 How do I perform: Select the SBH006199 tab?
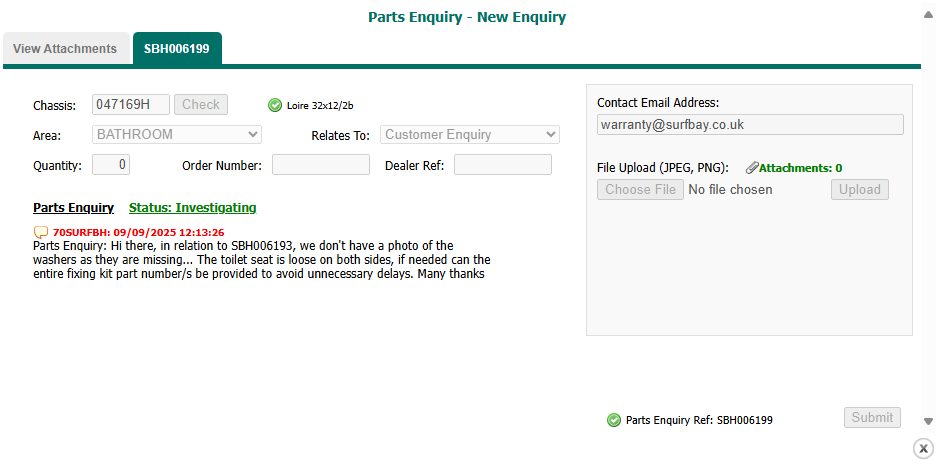[x=177, y=48]
